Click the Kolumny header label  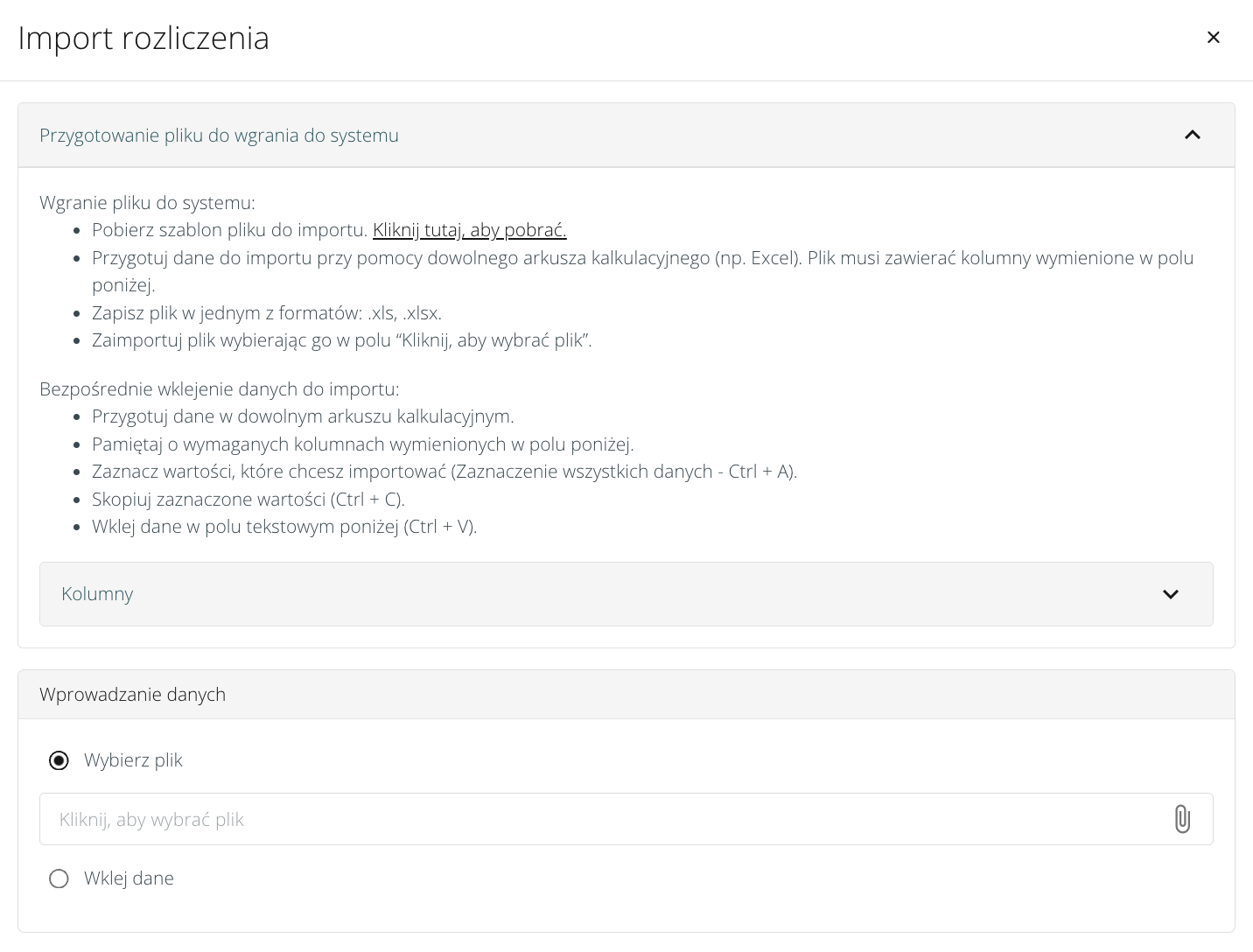pyautogui.click(x=97, y=594)
